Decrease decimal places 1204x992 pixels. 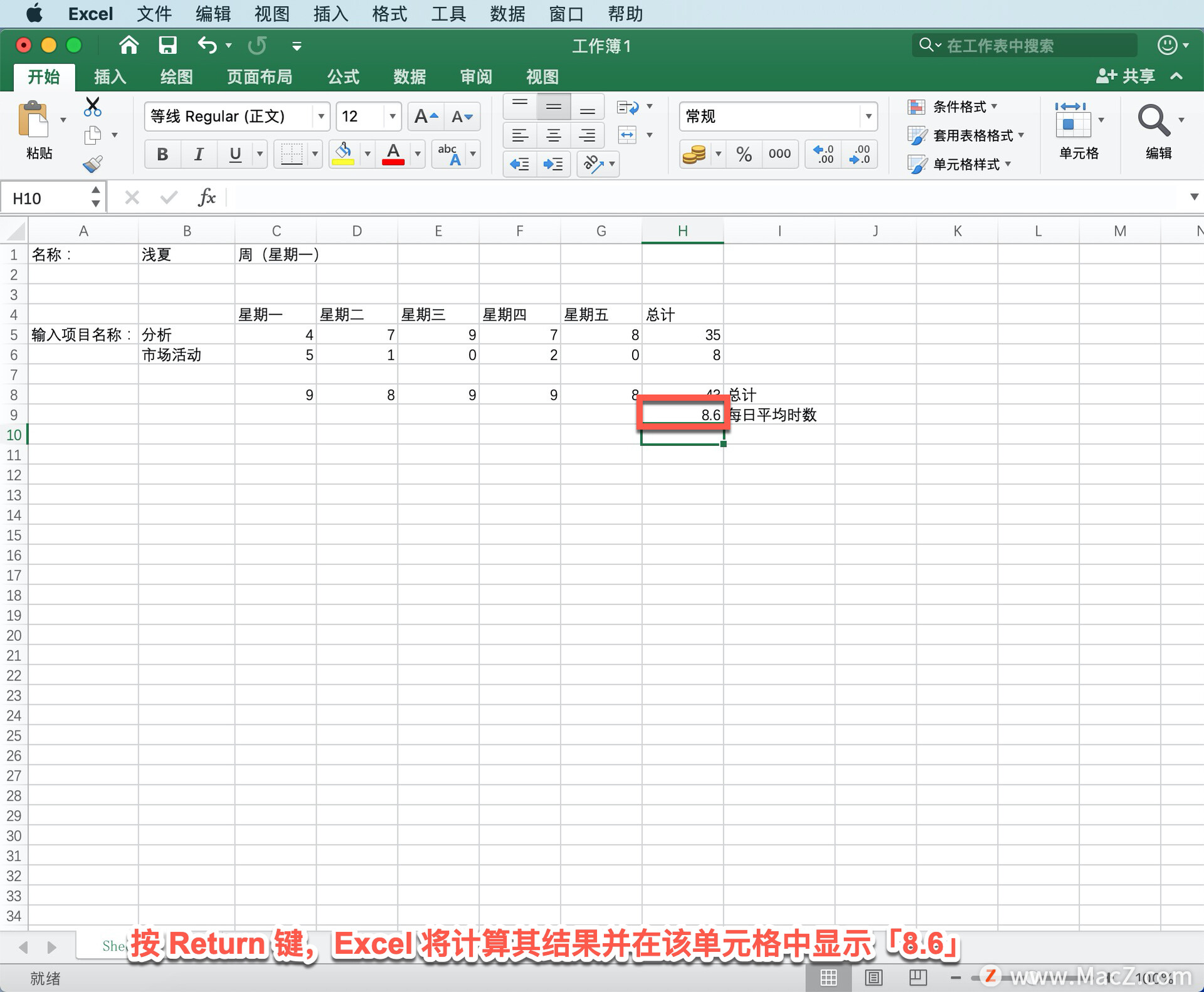pyautogui.click(x=859, y=154)
